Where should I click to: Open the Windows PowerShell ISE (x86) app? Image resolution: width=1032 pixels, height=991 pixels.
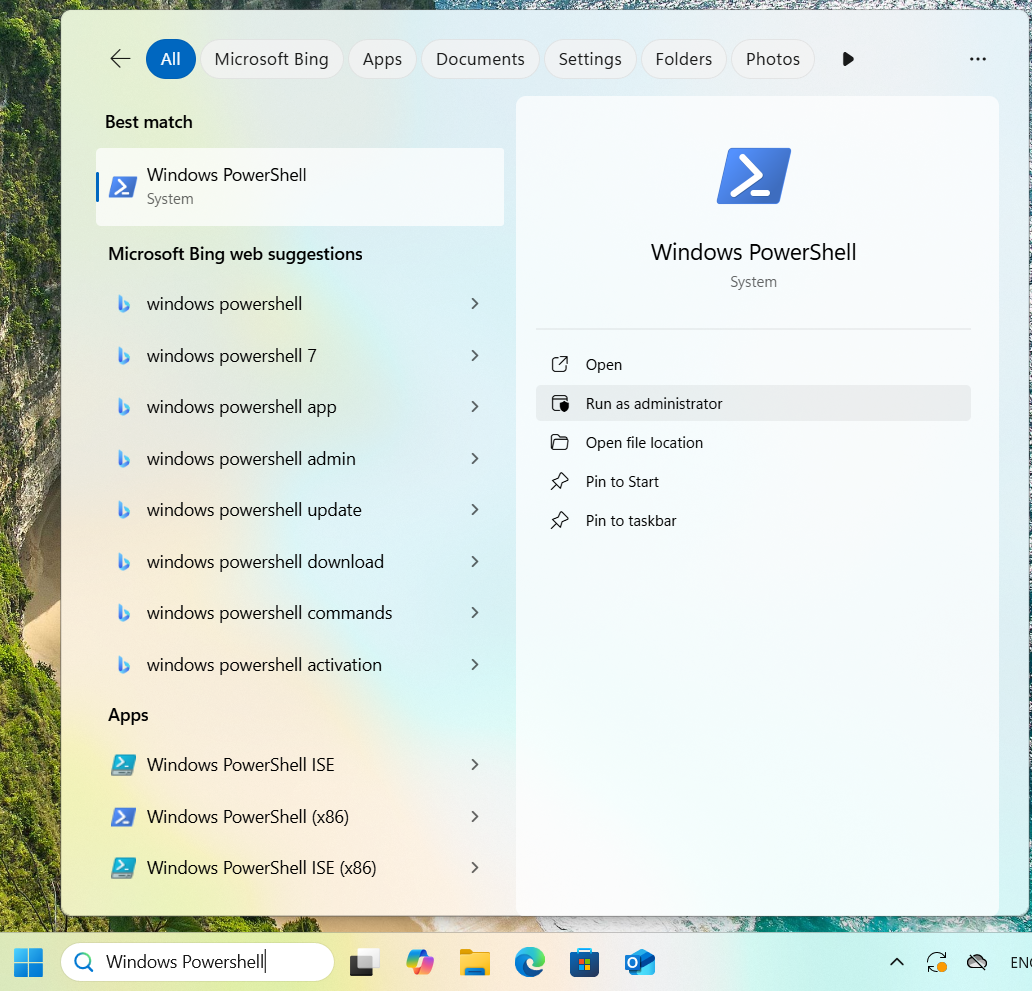point(300,868)
